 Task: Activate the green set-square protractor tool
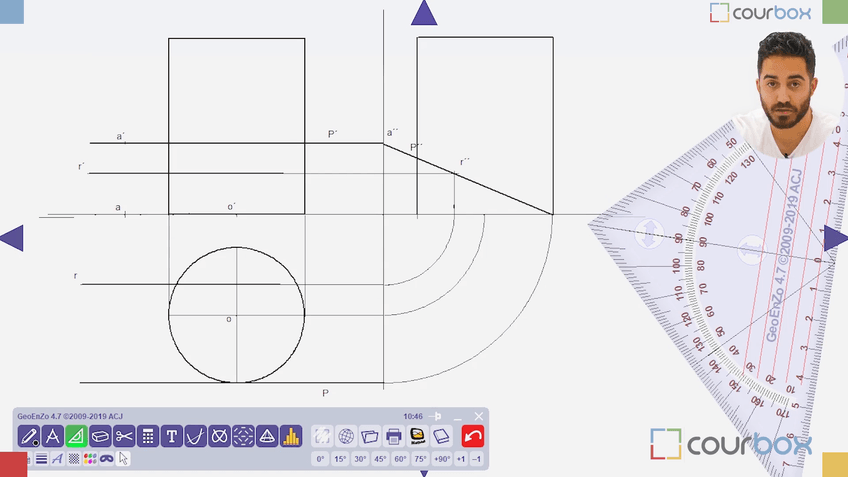coord(76,436)
